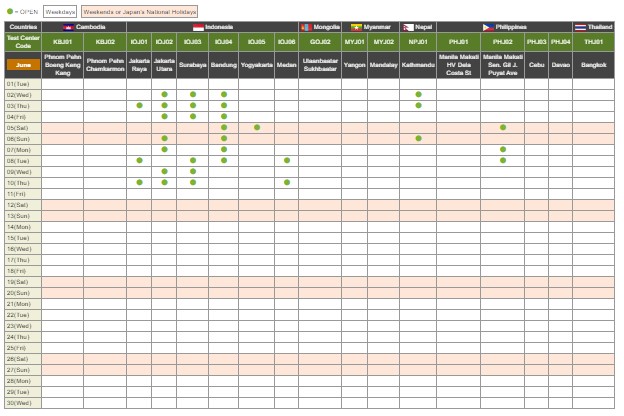Select open dot for IOJ06 on 08(Tue)
This screenshot has width=624, height=416.
tap(287, 160)
